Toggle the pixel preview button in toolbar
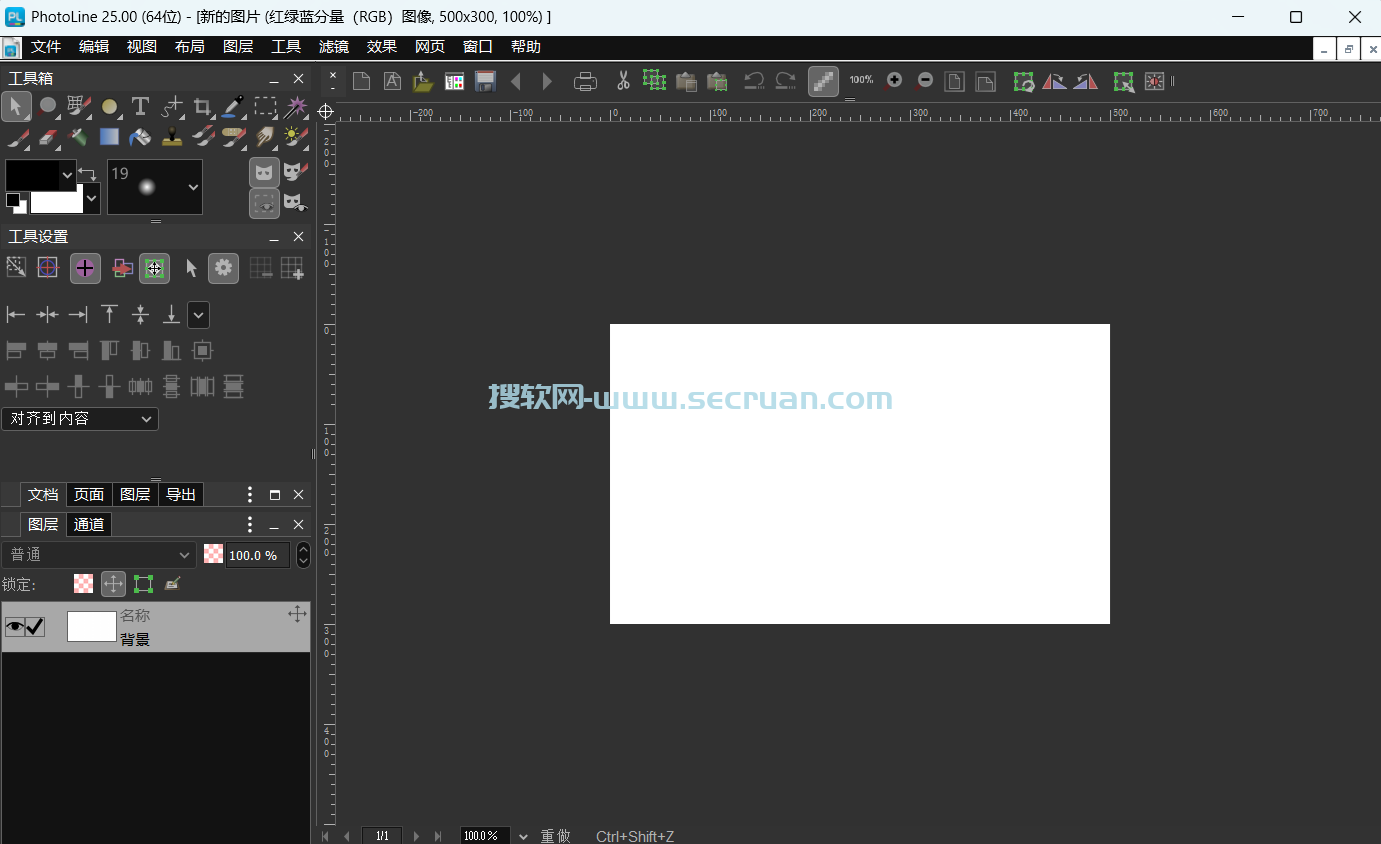 (x=823, y=82)
